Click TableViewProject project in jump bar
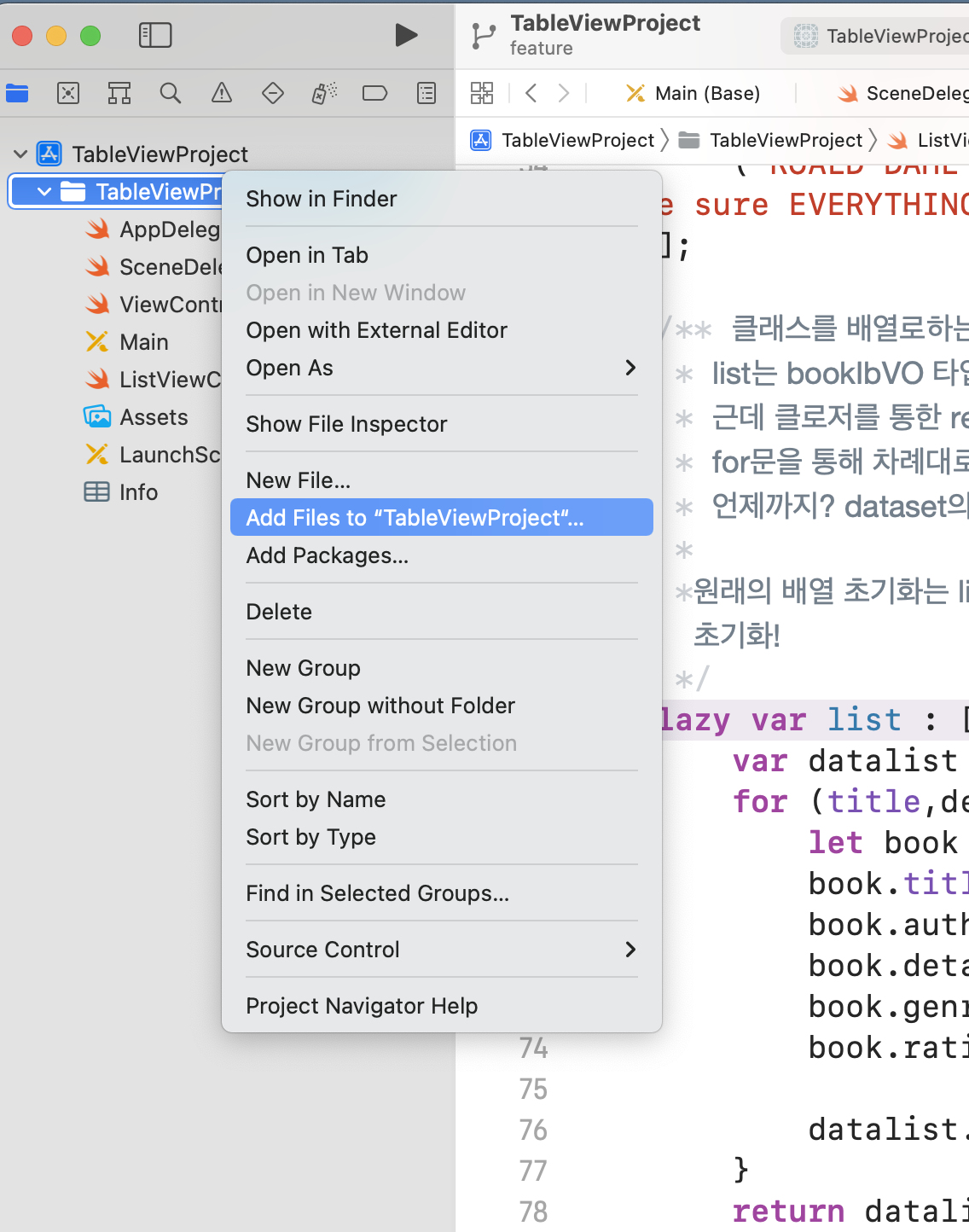The width and height of the screenshot is (969, 1232). tap(563, 140)
